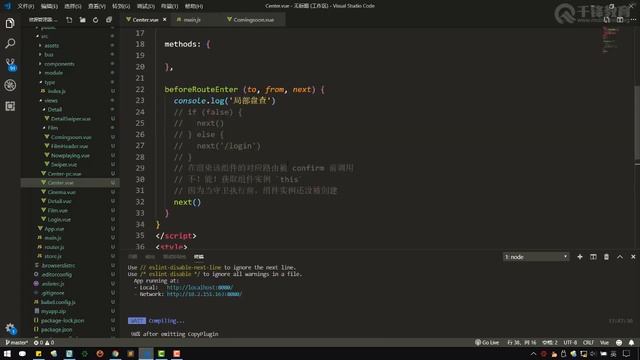This screenshot has height=360, width=640.
Task: Click the New Folder icon in Explorer
Action: (82, 20)
